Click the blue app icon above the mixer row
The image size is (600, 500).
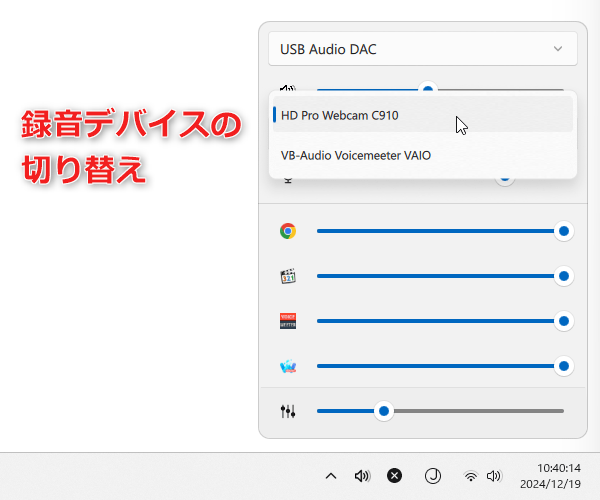288,366
